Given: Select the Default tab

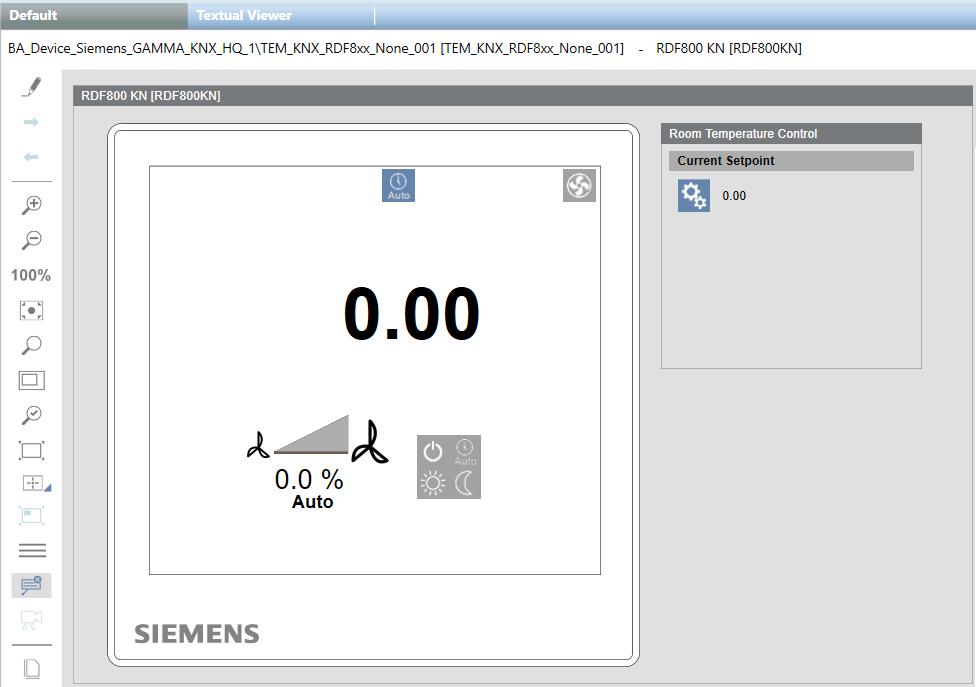Looking at the screenshot, I should point(34,15).
